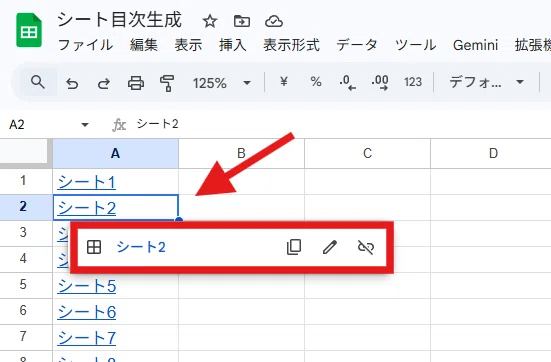Decrease decimal places
551x362 pixels.
pos(347,83)
